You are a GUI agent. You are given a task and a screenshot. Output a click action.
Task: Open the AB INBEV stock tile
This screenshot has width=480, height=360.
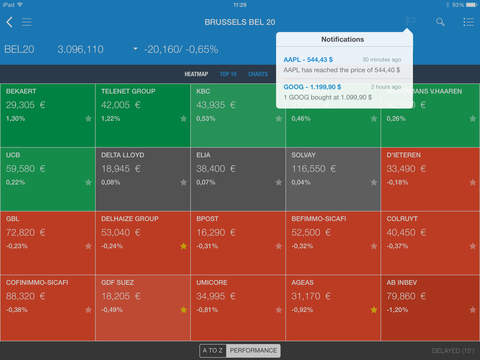coord(430,308)
